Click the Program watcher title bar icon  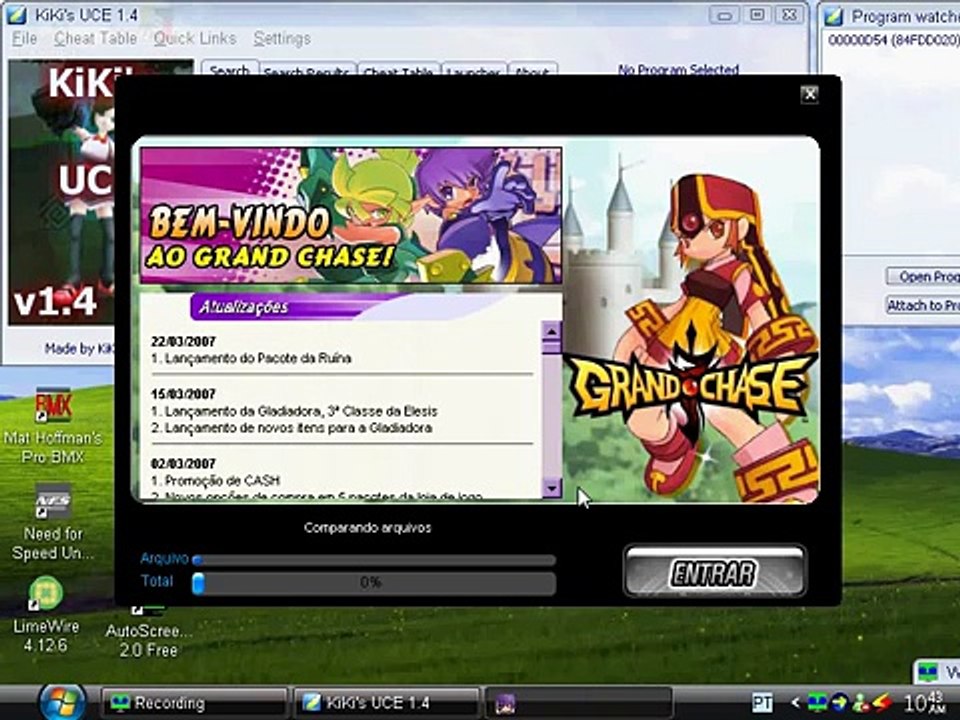[833, 16]
